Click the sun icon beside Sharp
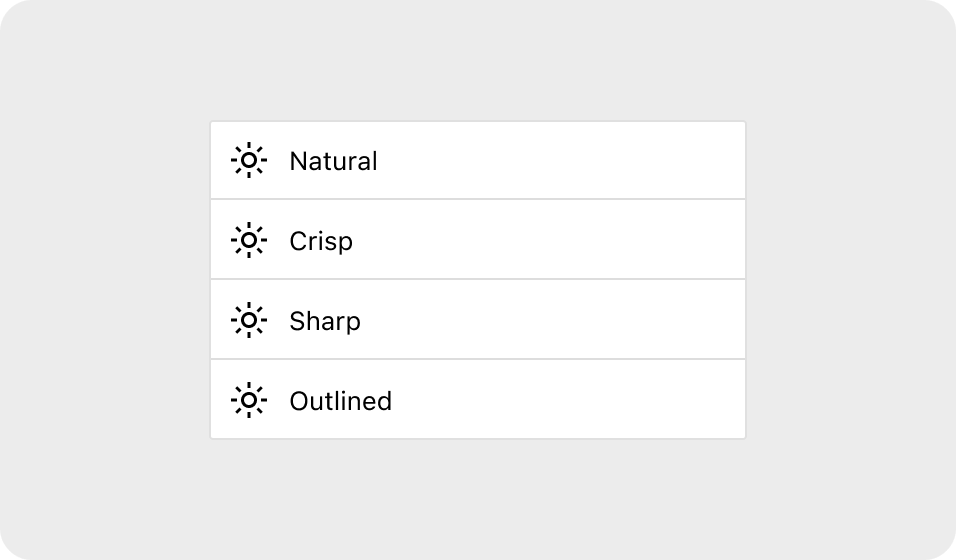This screenshot has height=560, width=956. (248, 321)
